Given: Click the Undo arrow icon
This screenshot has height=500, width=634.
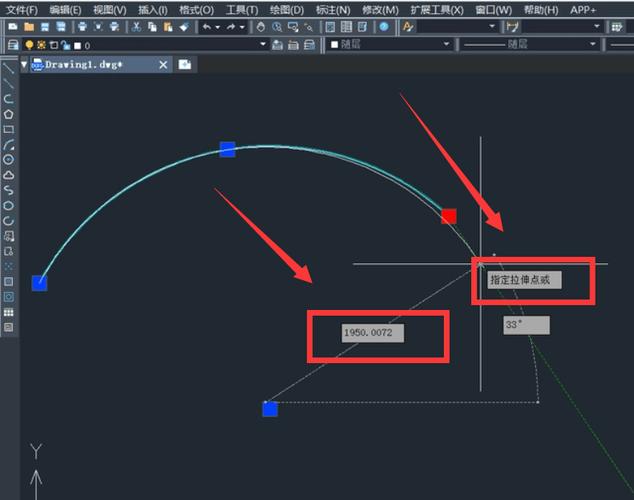Looking at the screenshot, I should tap(205, 27).
